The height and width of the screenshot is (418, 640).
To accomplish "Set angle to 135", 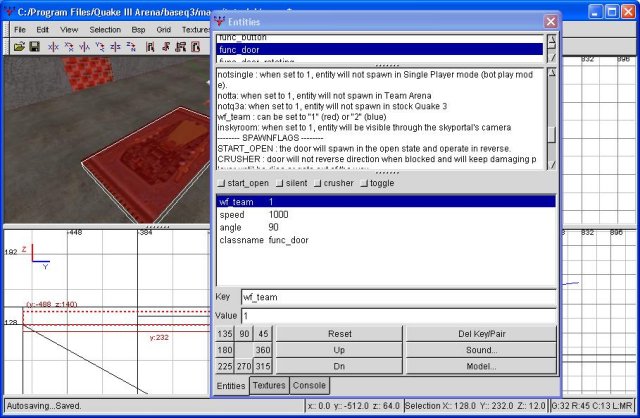I will (x=225, y=334).
